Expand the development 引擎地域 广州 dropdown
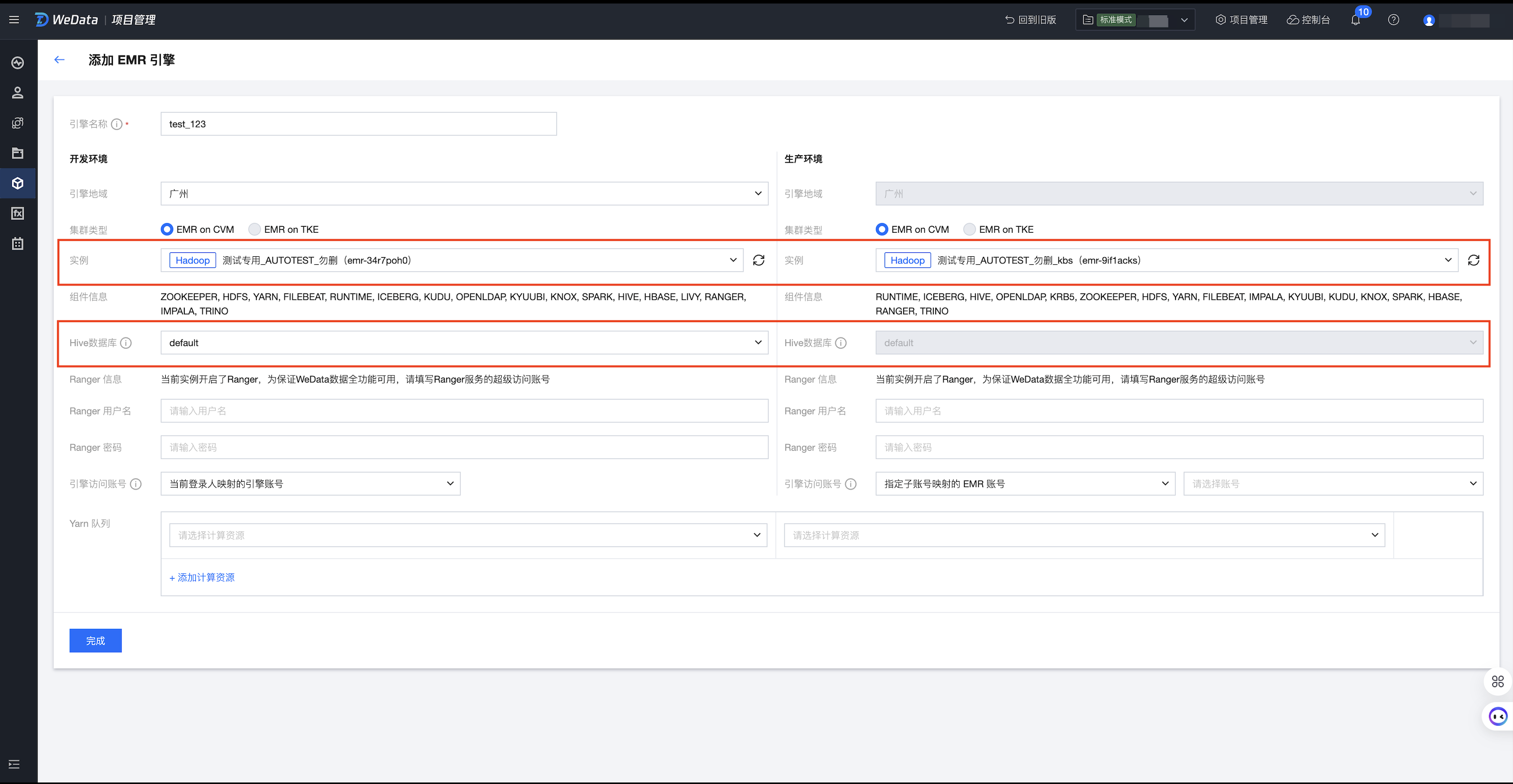 pyautogui.click(x=464, y=194)
